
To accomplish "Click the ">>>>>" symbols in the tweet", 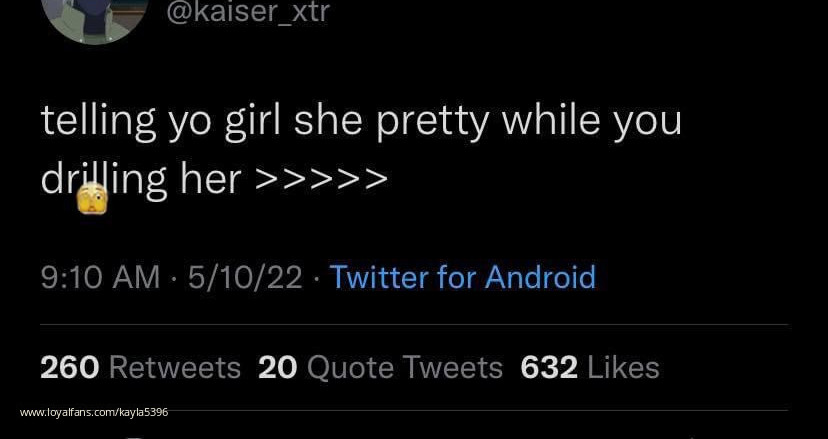I will click(321, 180).
